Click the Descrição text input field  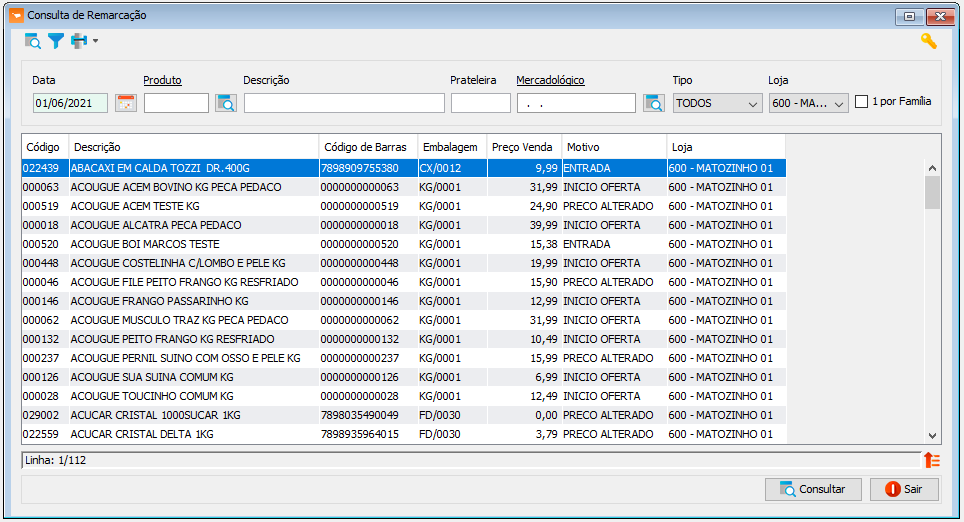coord(344,103)
